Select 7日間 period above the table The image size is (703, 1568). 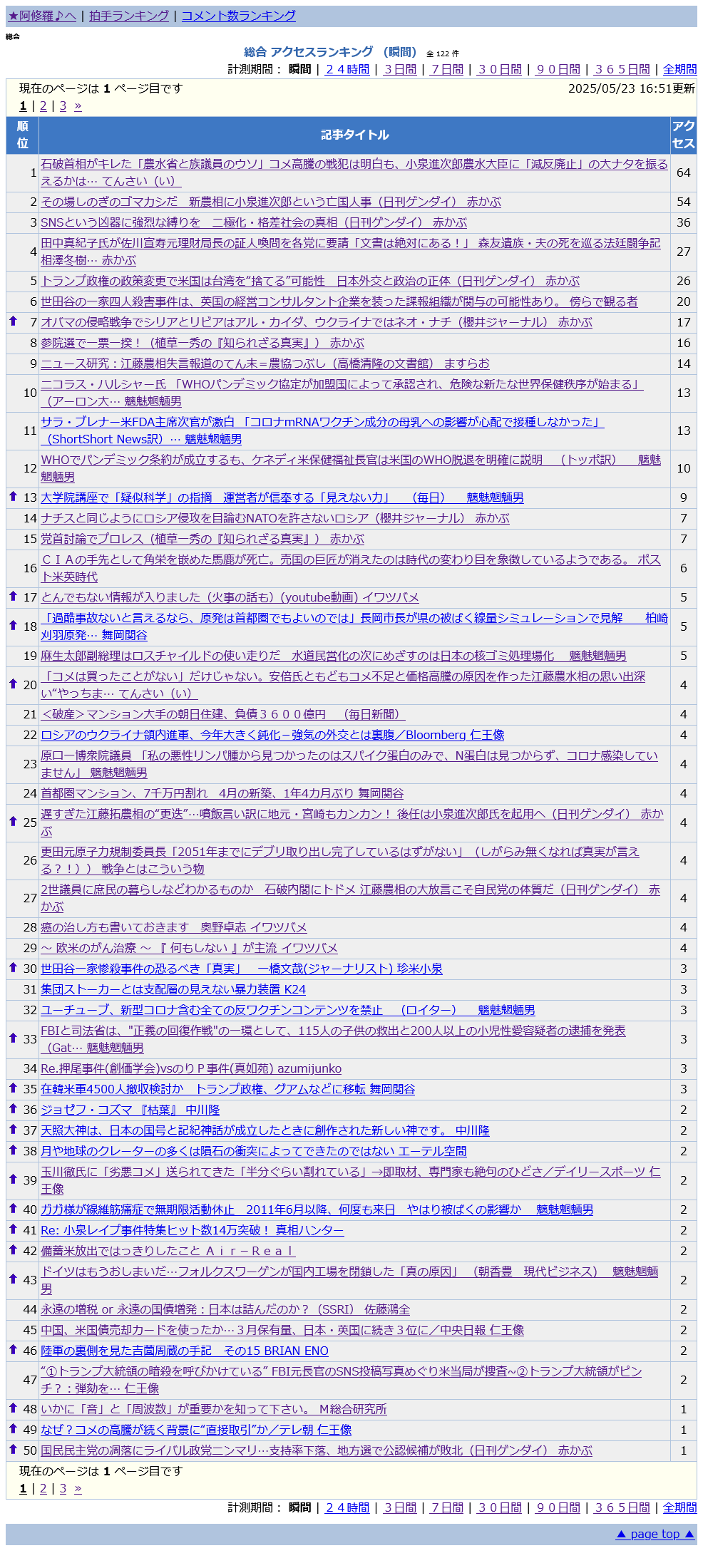pos(447,69)
